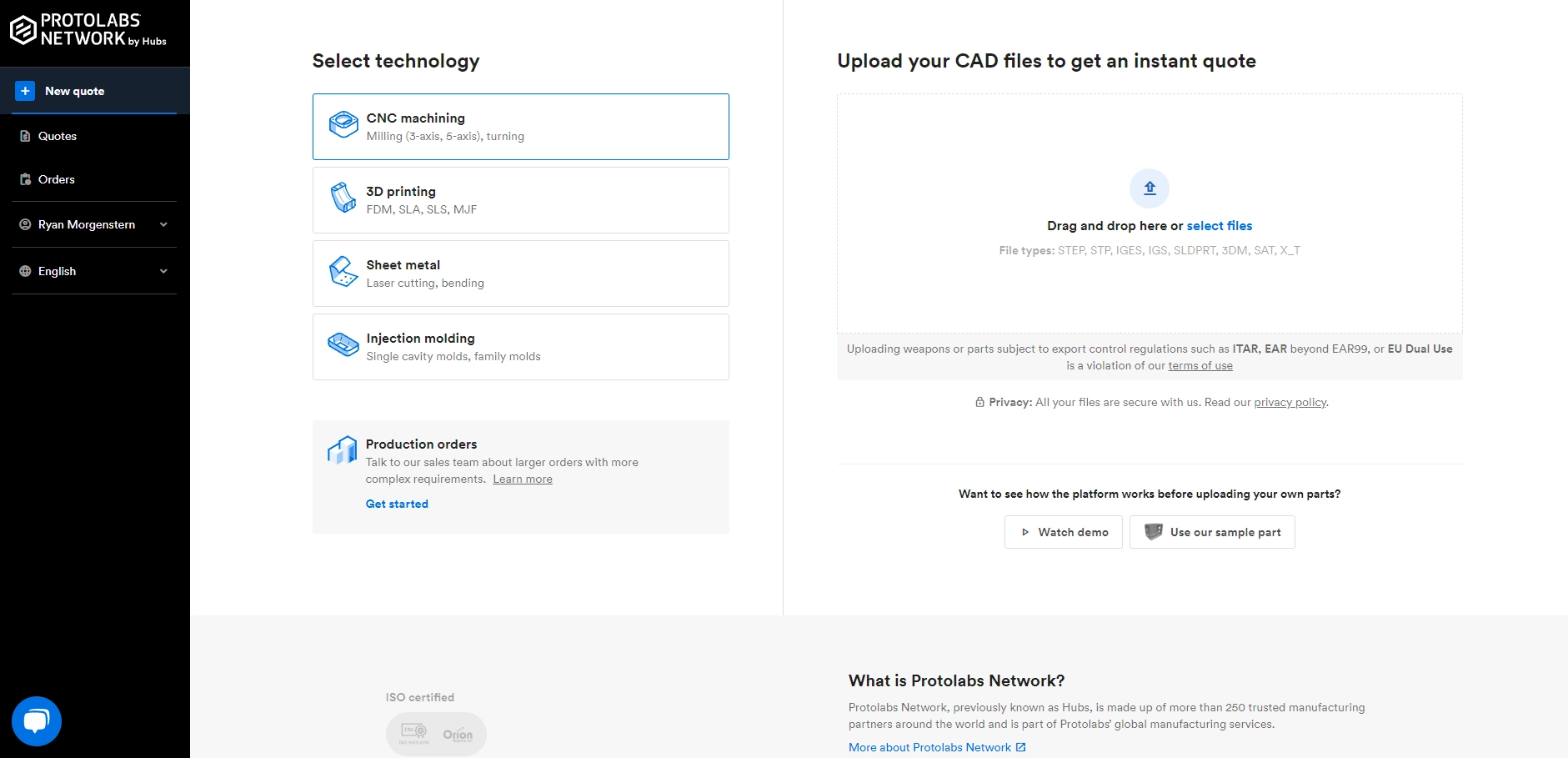The height and width of the screenshot is (758, 1568).
Task: Click the Watch demo button
Action: (1064, 532)
